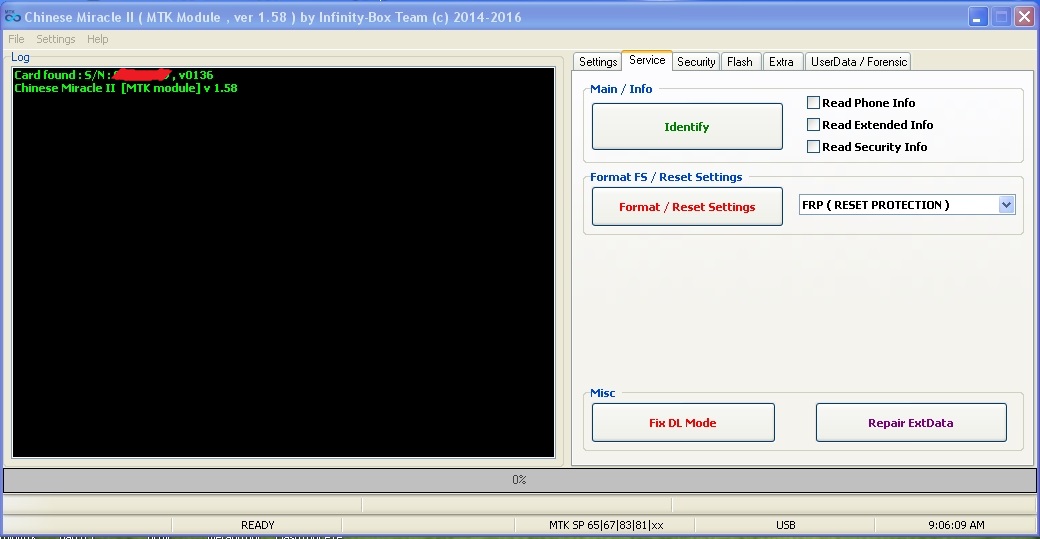
Task: Expand the FRP (RESET PROTECTION) dropdown
Action: pyautogui.click(x=1006, y=205)
